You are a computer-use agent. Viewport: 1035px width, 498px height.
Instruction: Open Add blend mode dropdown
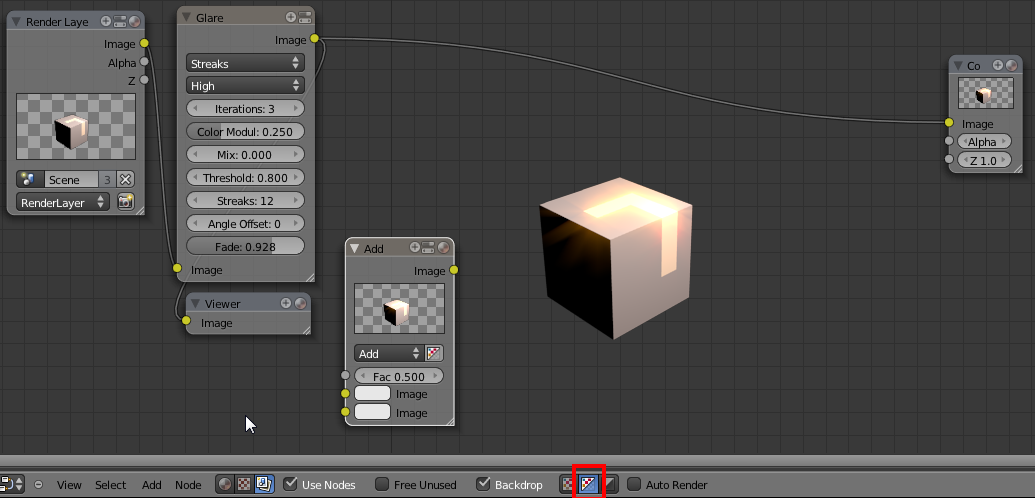[388, 353]
